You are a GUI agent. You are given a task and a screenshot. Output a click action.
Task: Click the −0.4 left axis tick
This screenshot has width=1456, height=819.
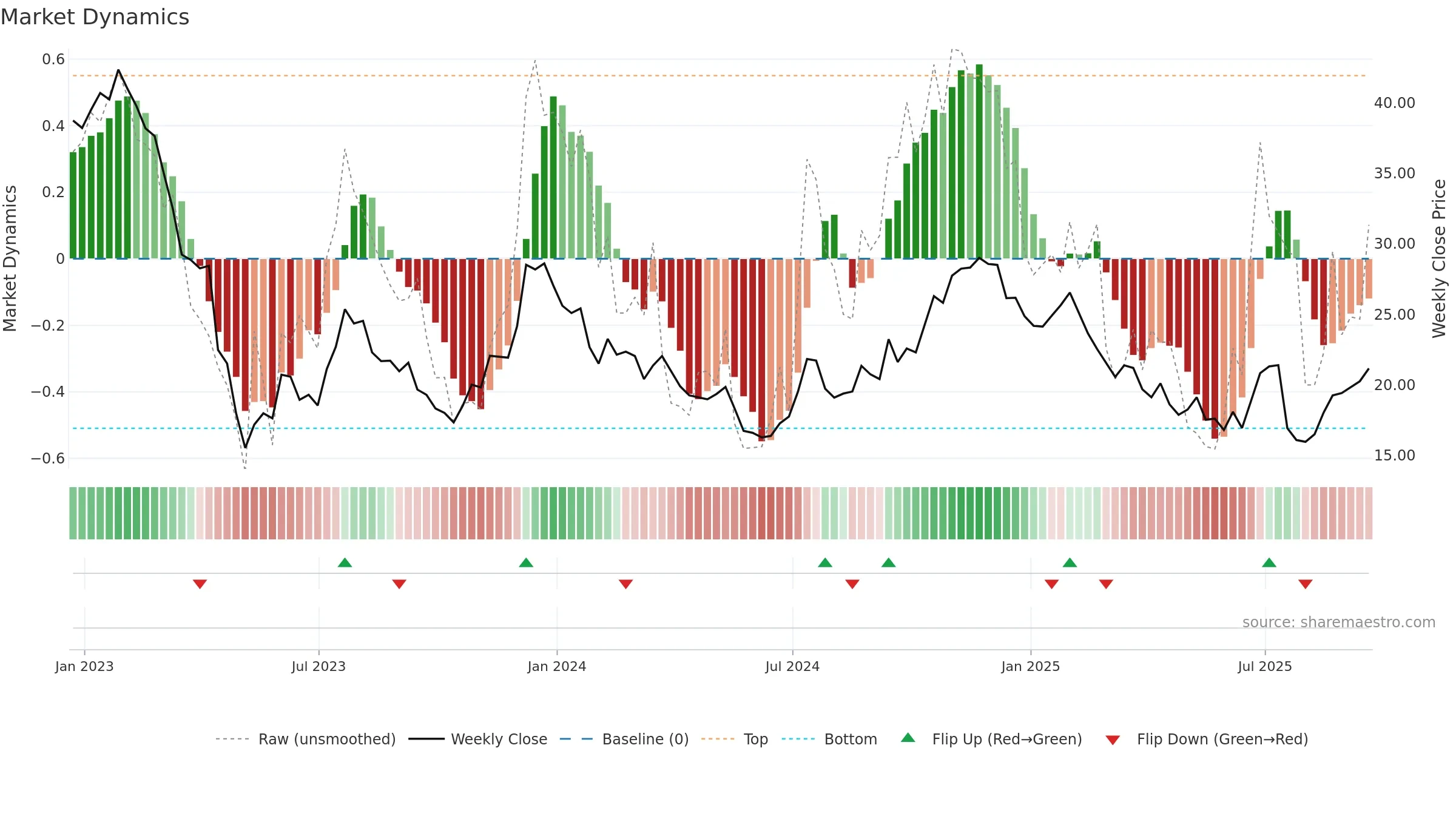point(48,392)
